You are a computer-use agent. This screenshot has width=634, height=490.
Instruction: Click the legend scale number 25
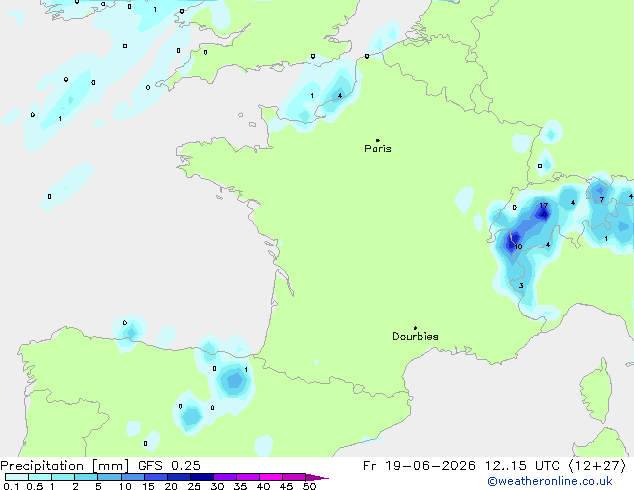pos(194,486)
